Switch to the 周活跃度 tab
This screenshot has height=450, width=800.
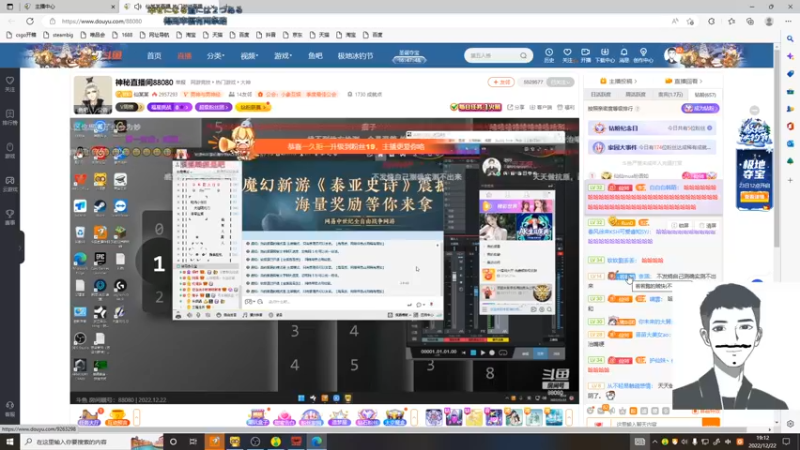[x=635, y=94]
